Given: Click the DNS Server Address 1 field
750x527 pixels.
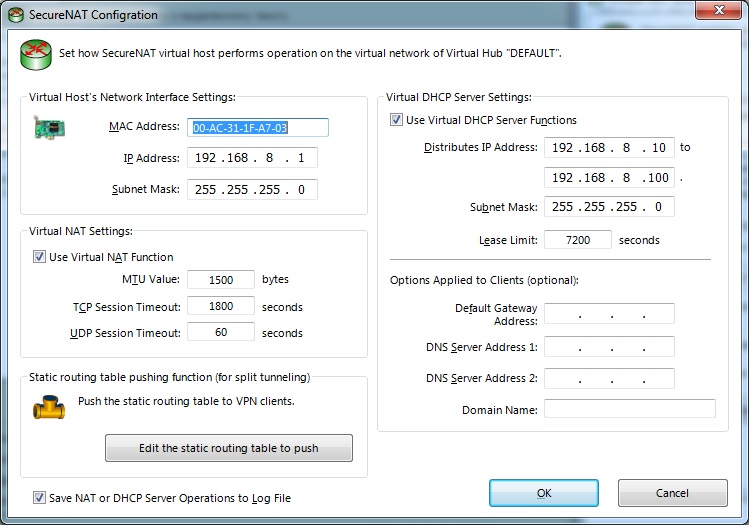Looking at the screenshot, I should tap(609, 347).
